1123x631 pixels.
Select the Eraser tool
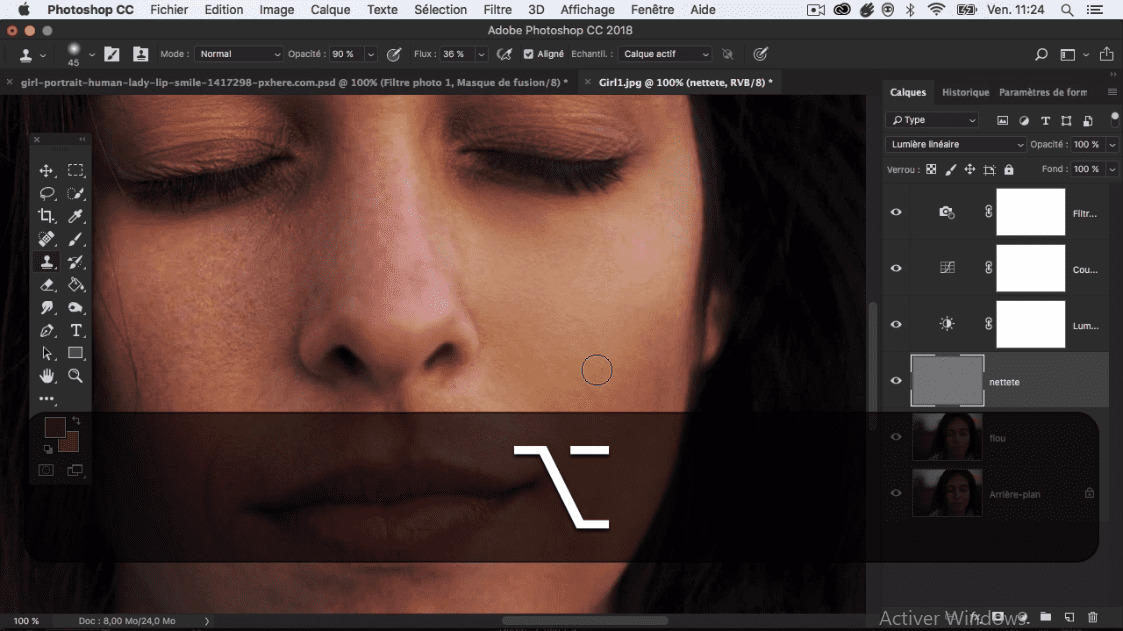point(46,285)
